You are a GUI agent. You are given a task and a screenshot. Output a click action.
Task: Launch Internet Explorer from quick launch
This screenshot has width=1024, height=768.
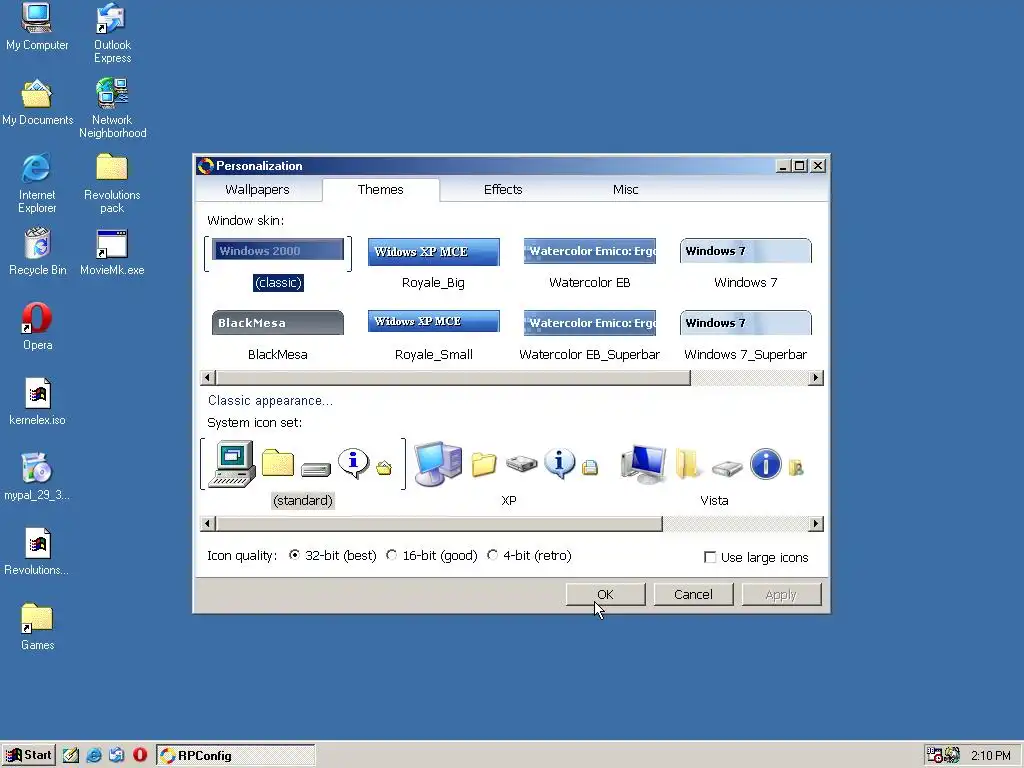(94, 756)
